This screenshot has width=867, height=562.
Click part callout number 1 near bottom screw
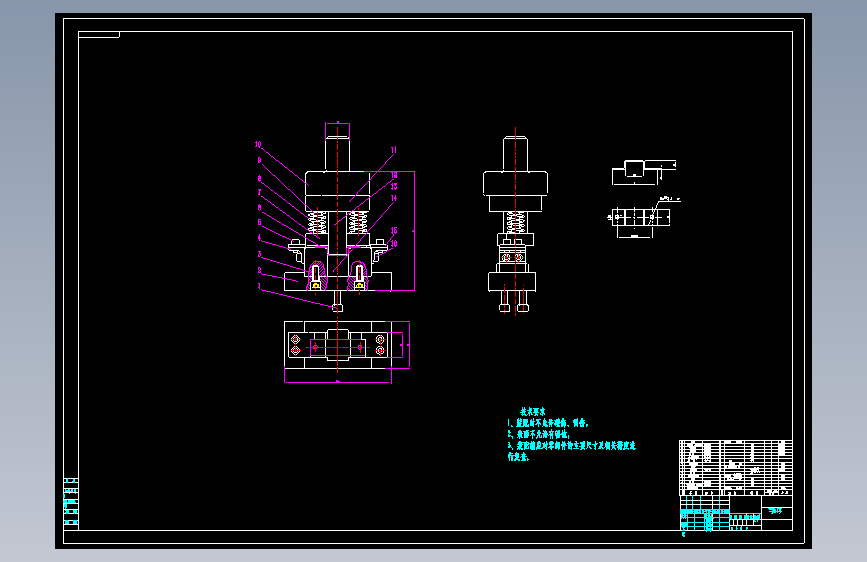tap(259, 286)
